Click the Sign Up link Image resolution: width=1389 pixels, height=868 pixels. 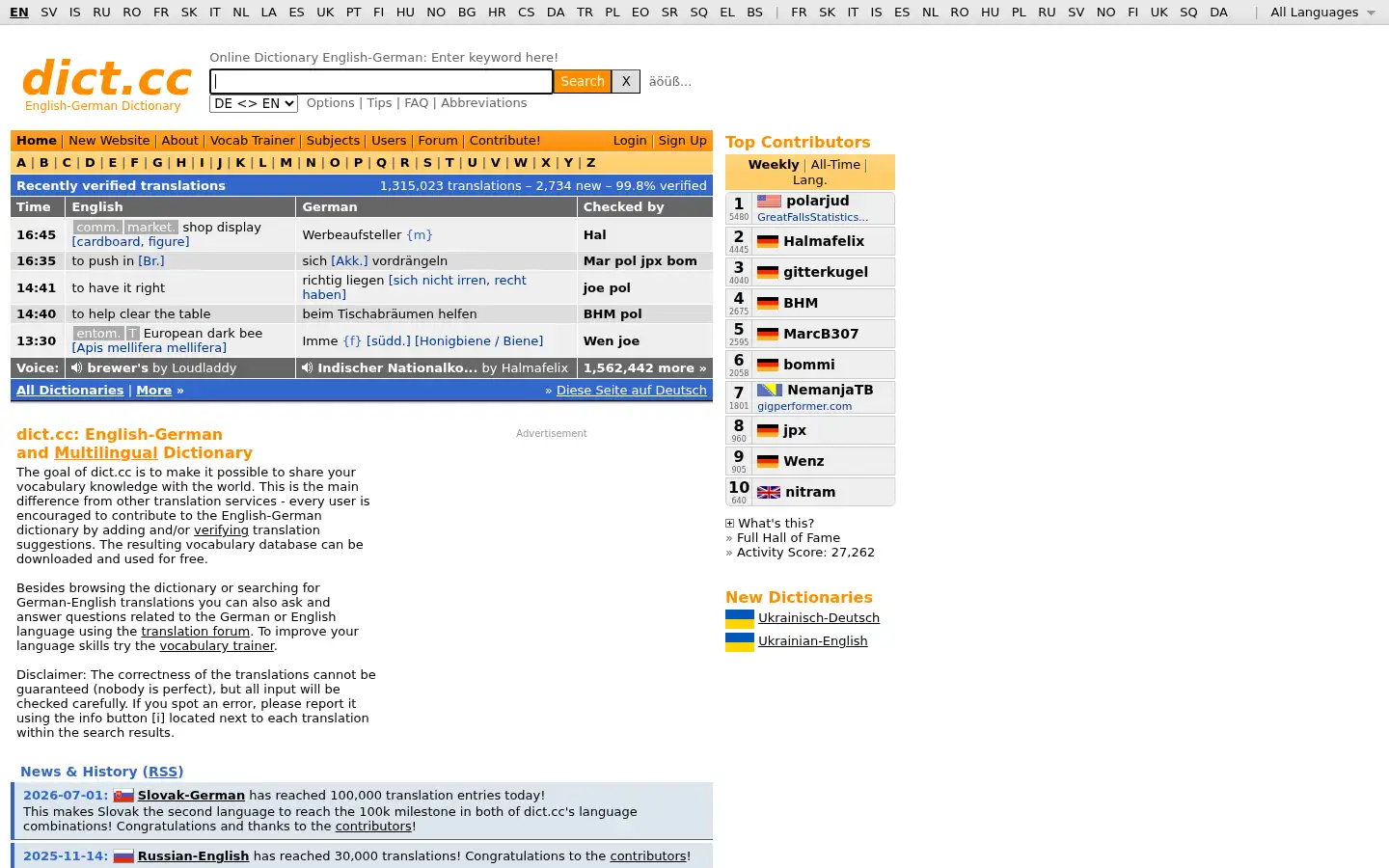coord(682,141)
